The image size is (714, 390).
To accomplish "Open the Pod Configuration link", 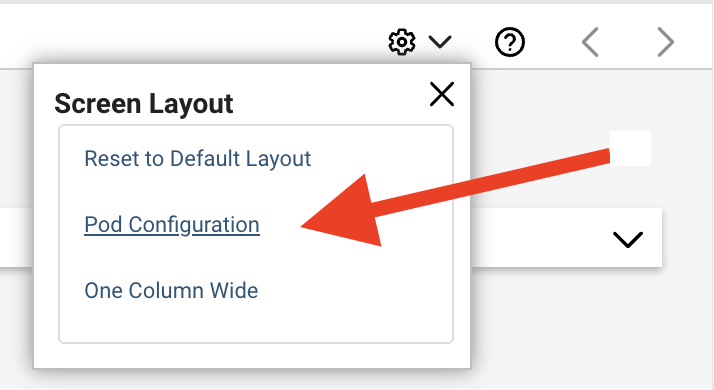I will click(x=172, y=225).
